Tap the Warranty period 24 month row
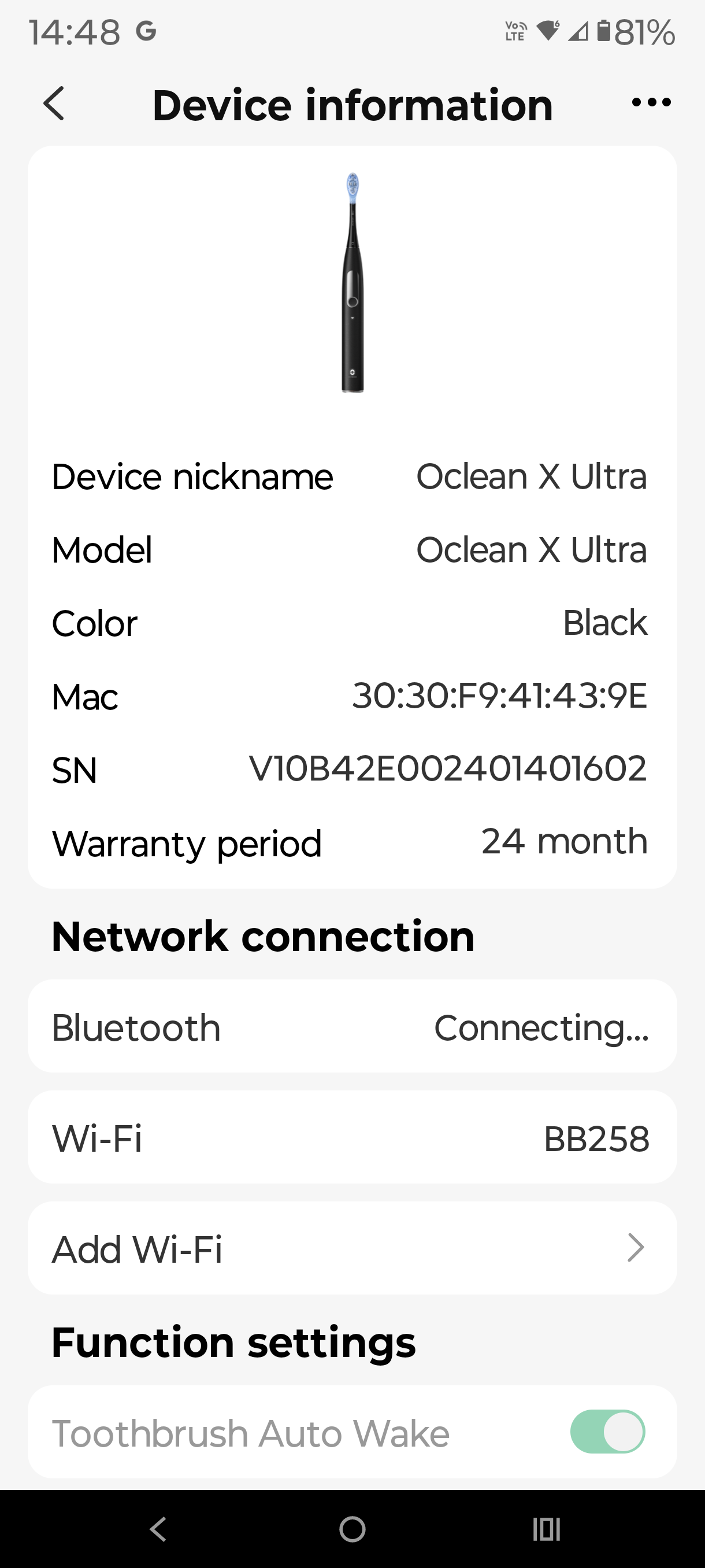This screenshot has width=705, height=1568. tap(352, 843)
